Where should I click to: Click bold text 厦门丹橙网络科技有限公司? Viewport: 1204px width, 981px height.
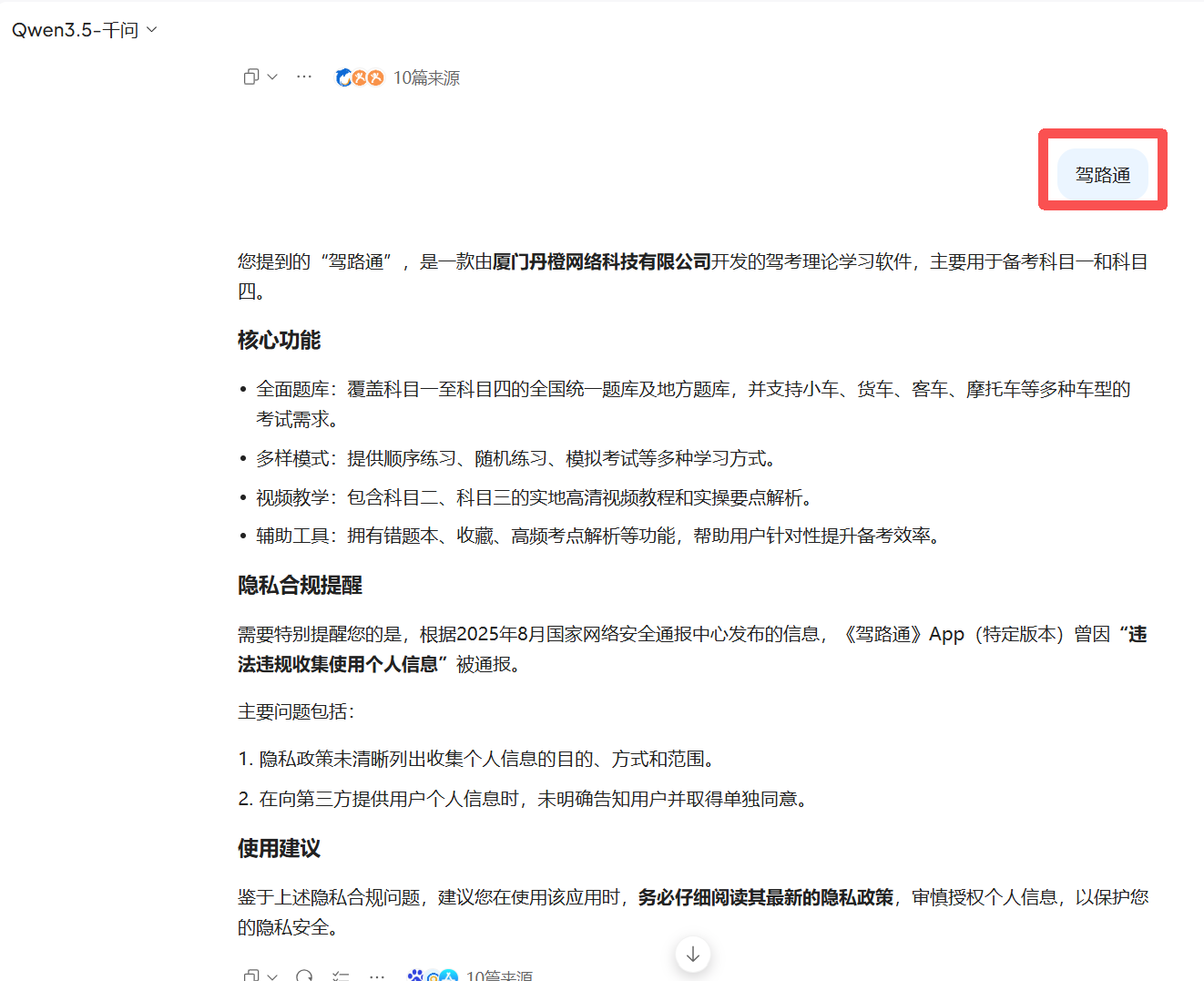point(602,262)
